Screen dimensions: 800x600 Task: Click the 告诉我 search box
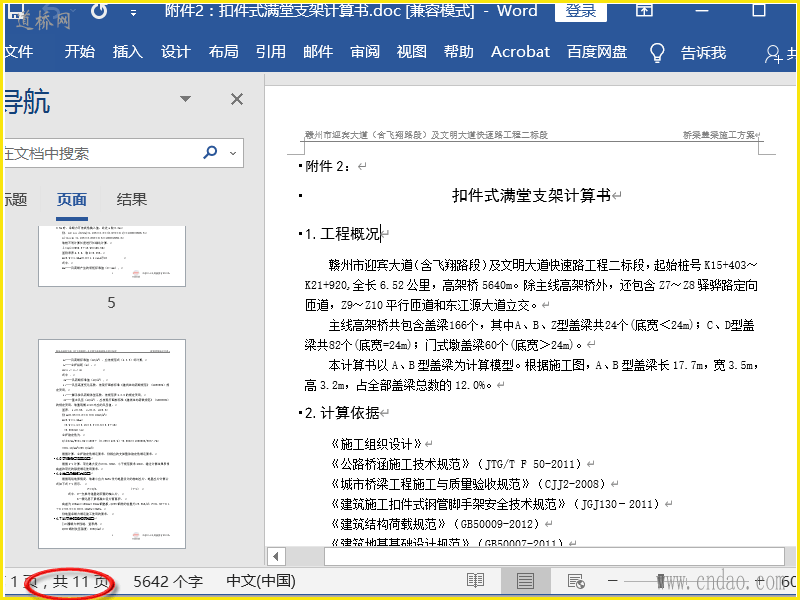click(703, 53)
